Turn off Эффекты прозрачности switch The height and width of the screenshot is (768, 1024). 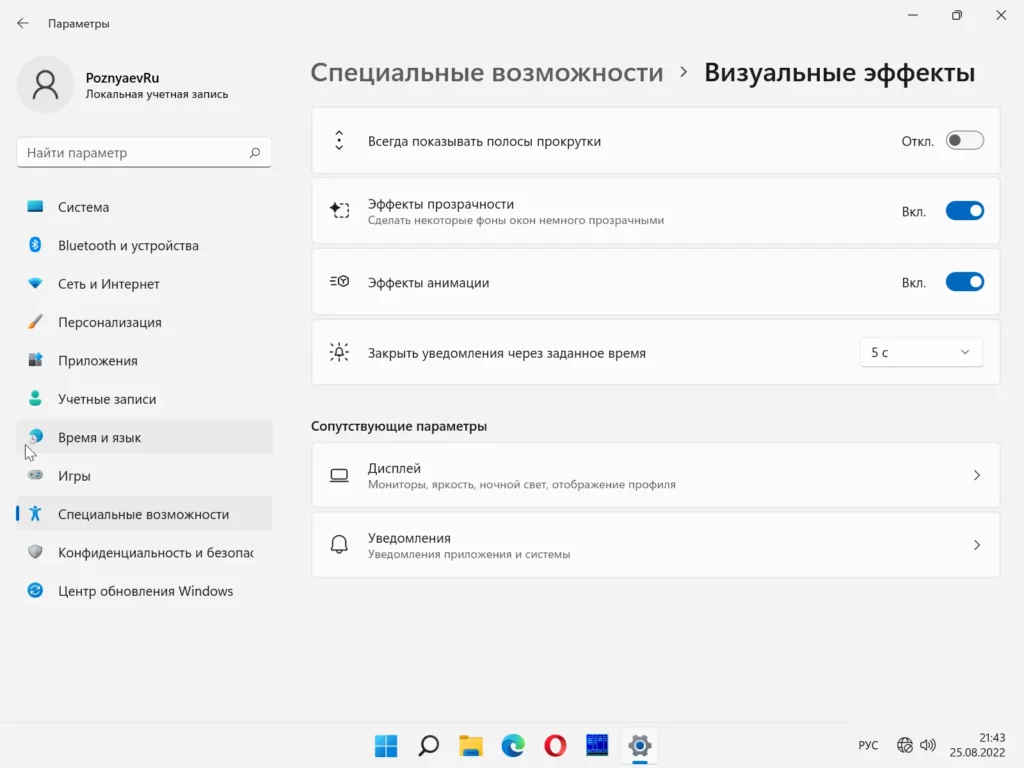click(x=964, y=211)
